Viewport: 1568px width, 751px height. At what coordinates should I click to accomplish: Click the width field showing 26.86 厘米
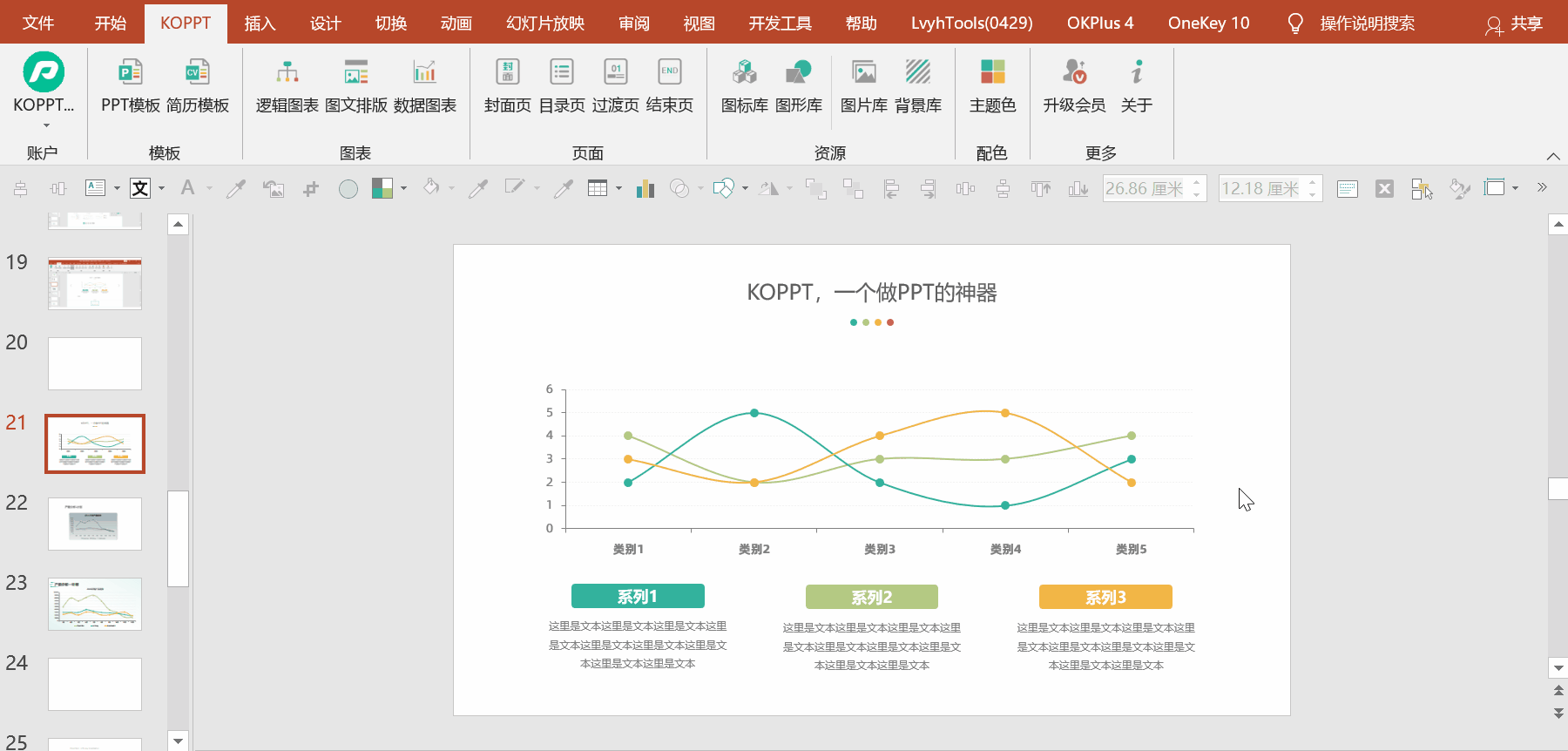pyautogui.click(x=1154, y=188)
